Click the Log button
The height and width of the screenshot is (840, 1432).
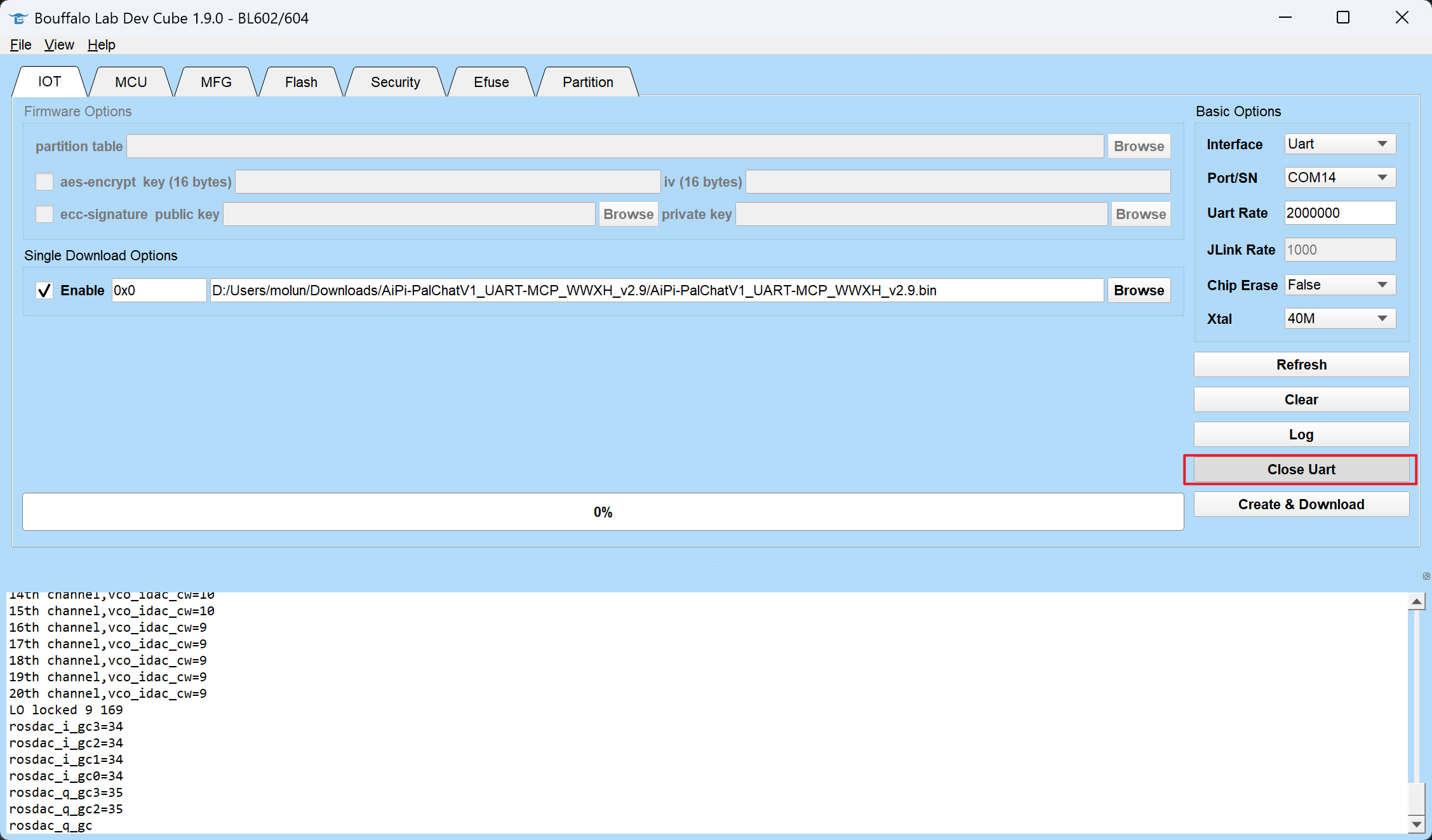(1301, 434)
